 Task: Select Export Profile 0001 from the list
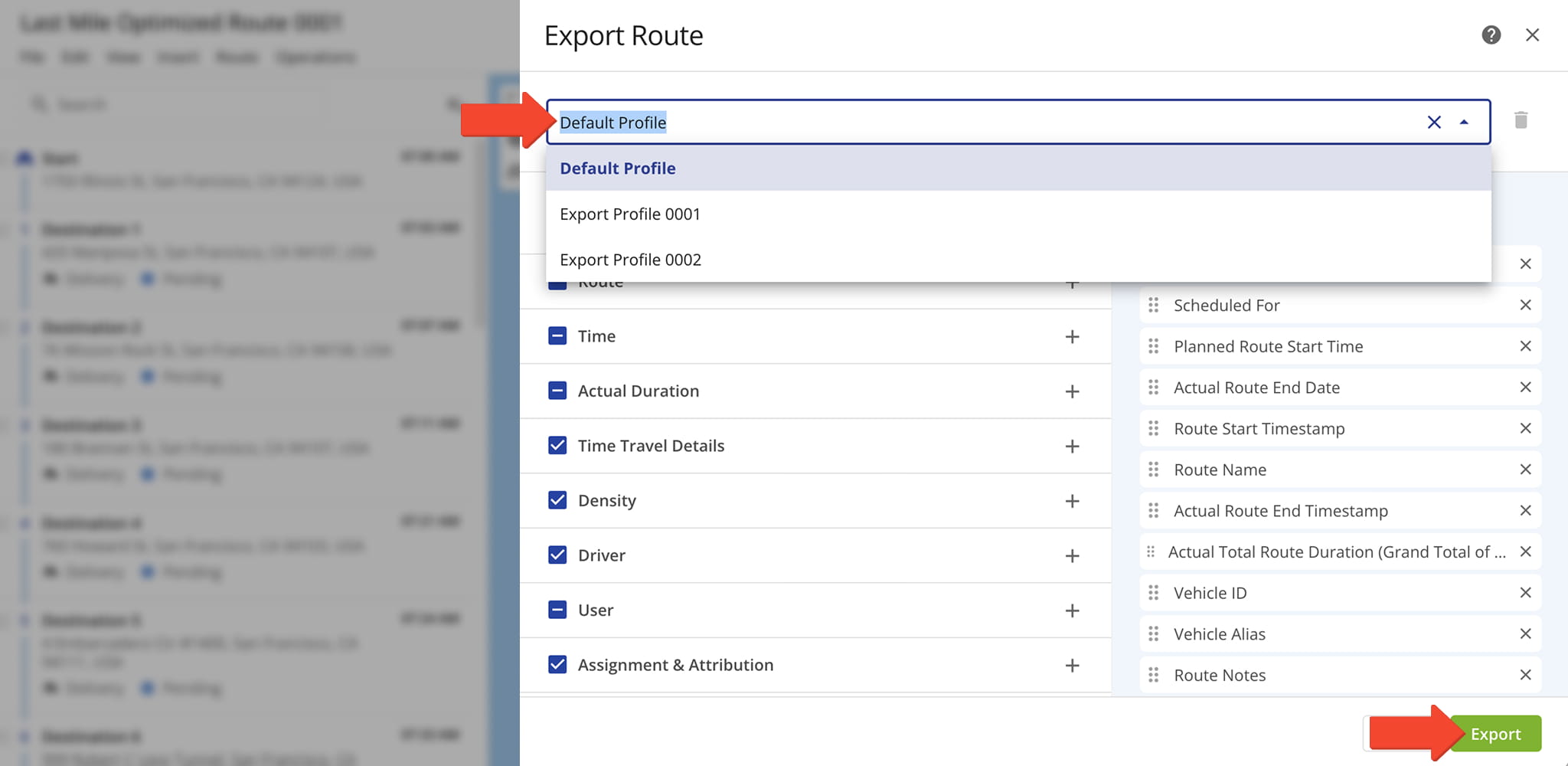[x=629, y=214]
